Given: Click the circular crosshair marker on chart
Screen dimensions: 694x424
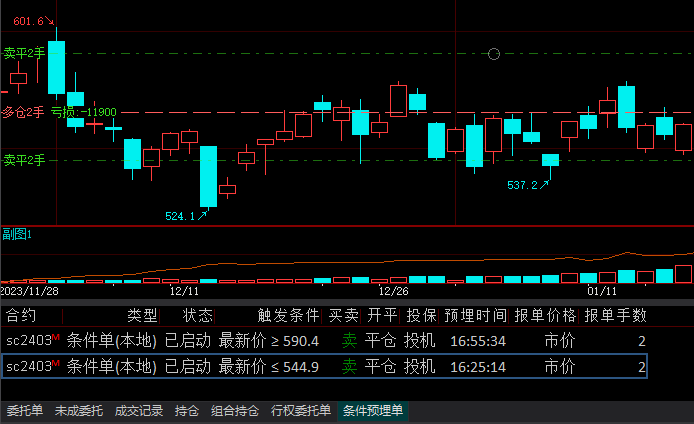Looking at the screenshot, I should tap(493, 54).
